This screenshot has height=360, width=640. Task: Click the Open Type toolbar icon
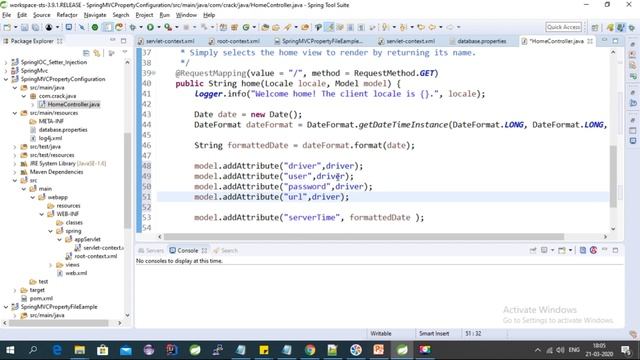pyautogui.click(x=265, y=27)
